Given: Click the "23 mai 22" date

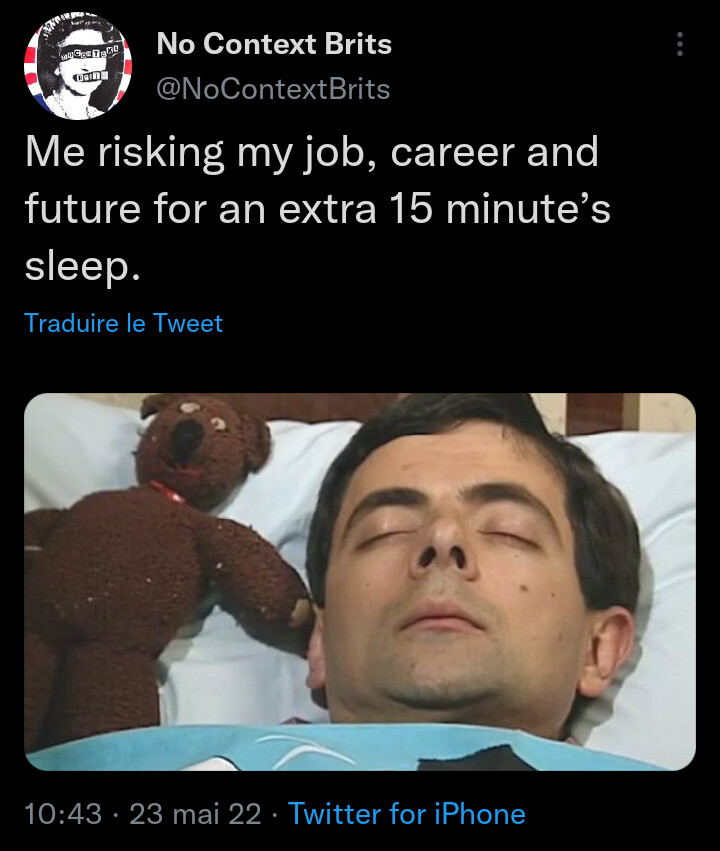Looking at the screenshot, I should (x=195, y=813).
